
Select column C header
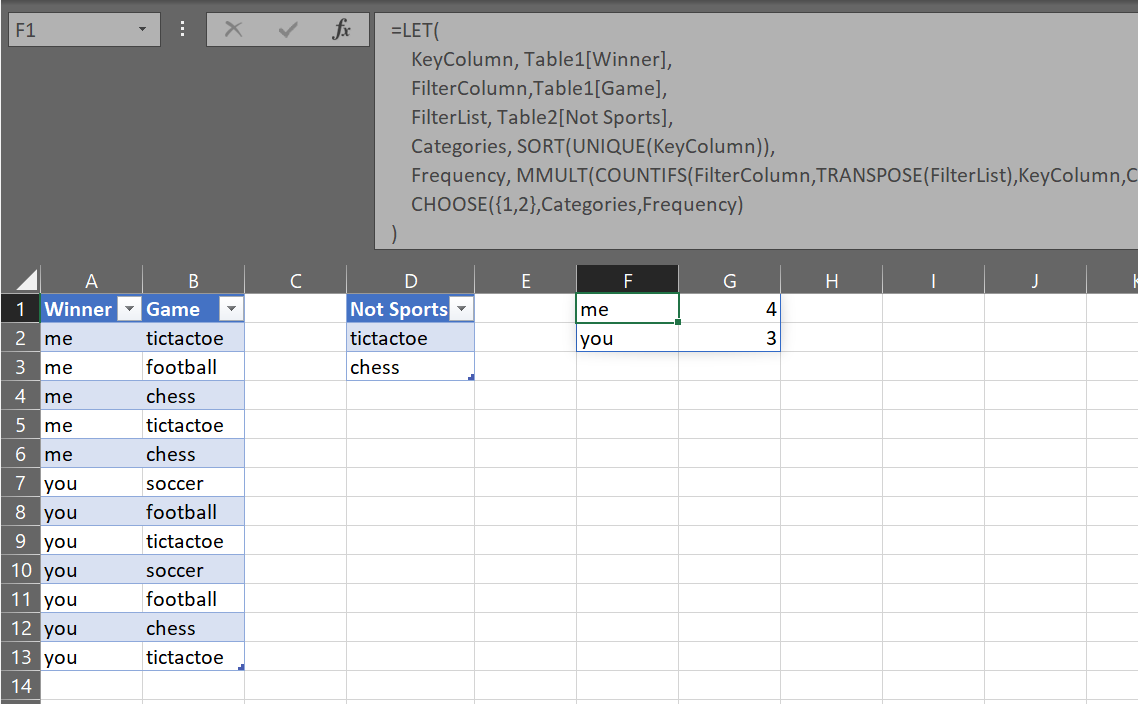click(295, 280)
